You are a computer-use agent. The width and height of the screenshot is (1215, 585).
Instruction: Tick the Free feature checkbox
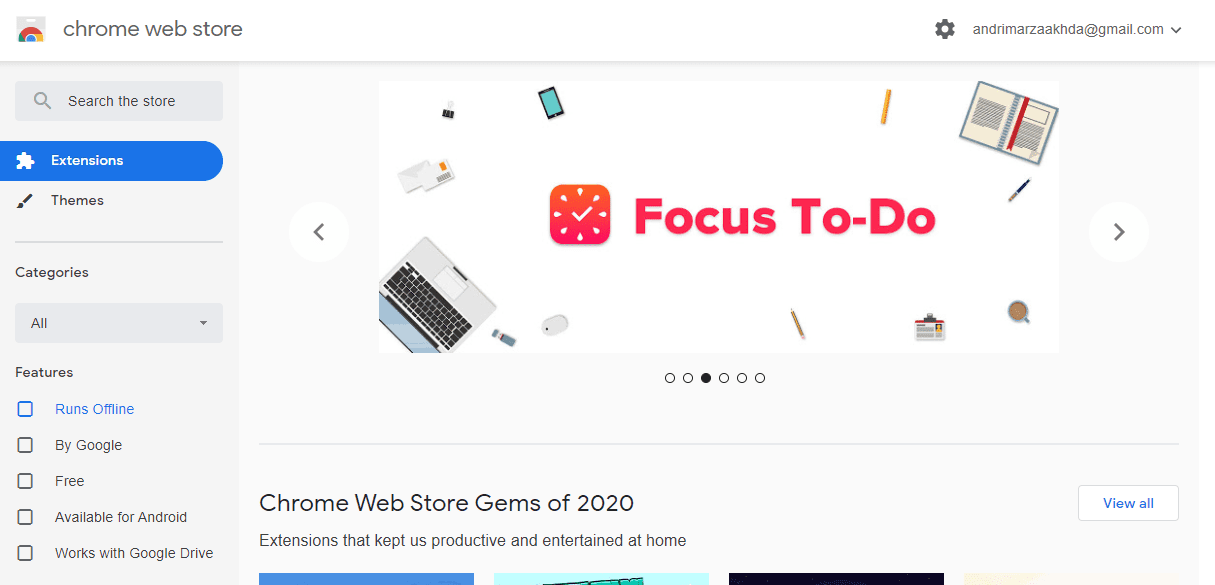coord(26,481)
